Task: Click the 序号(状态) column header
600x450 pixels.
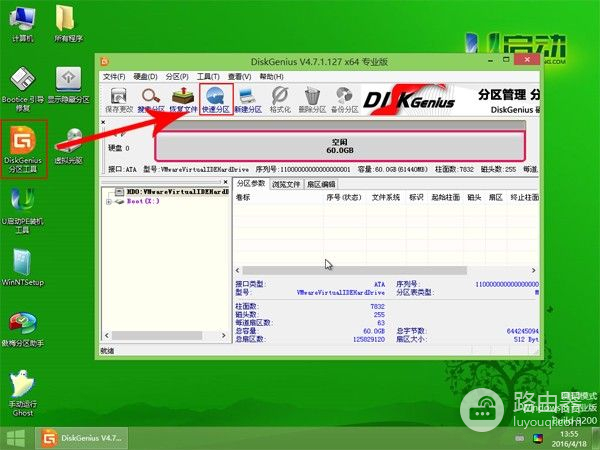Action: [344, 197]
